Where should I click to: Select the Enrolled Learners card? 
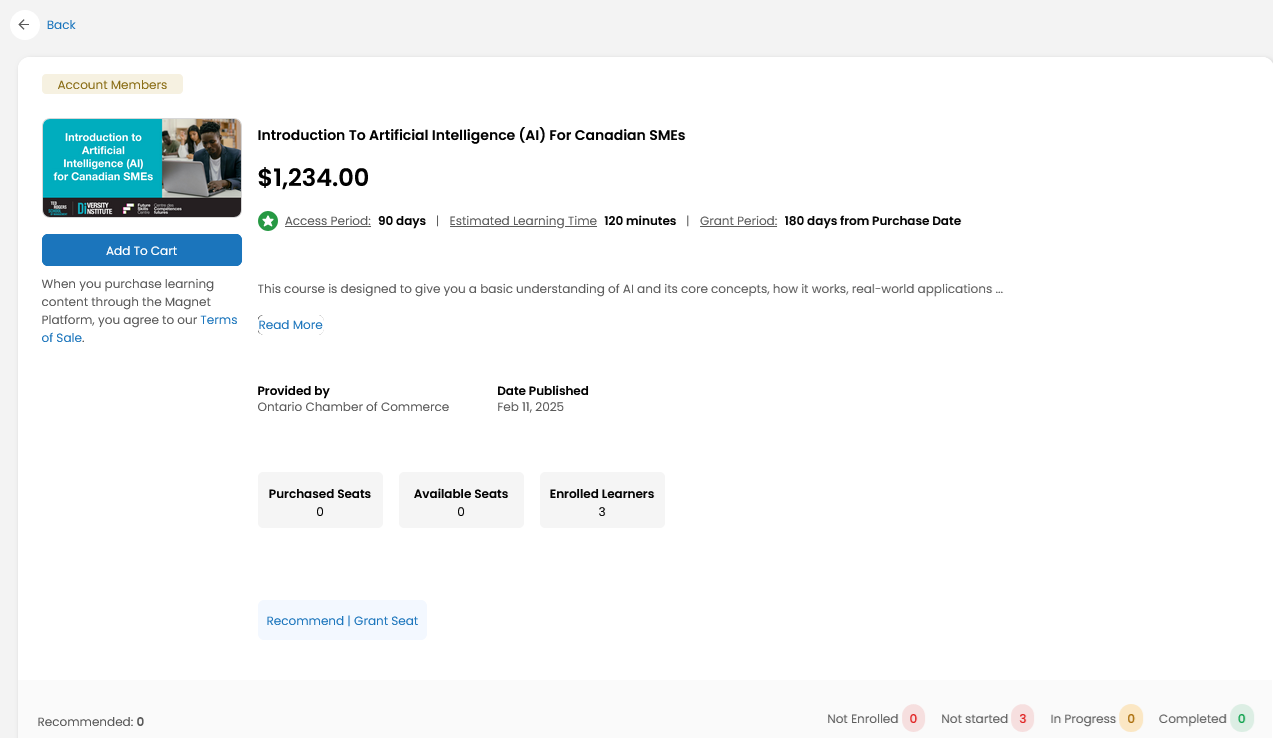[602, 500]
